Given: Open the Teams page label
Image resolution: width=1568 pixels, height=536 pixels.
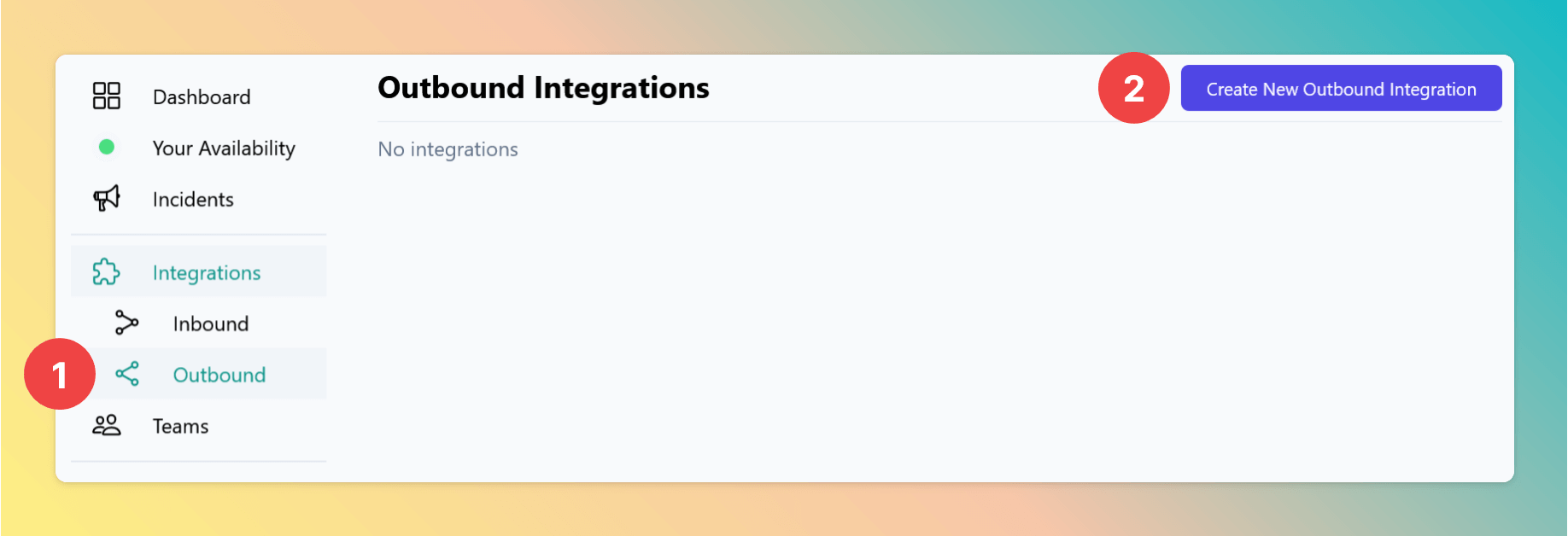Looking at the screenshot, I should [180, 426].
